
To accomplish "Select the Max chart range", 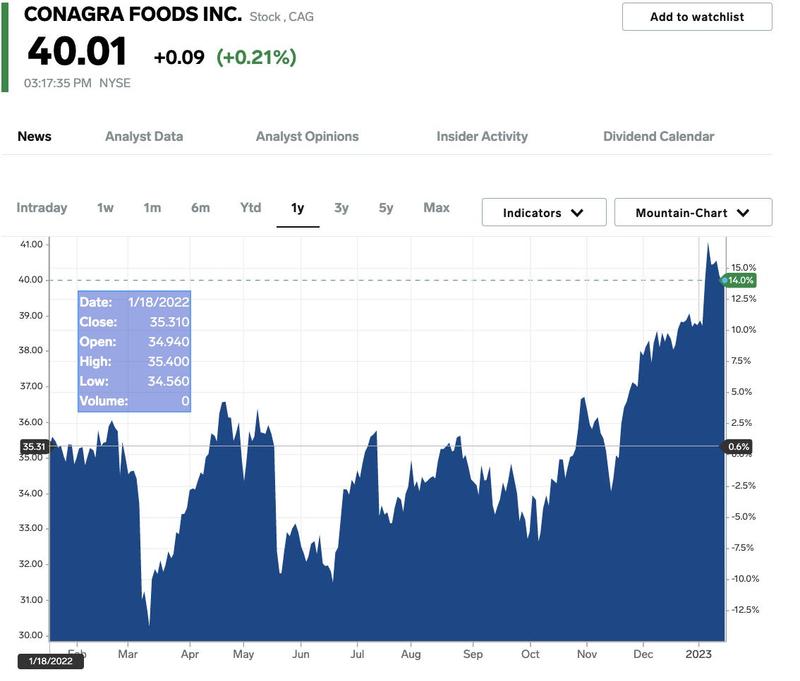I will [x=436, y=208].
